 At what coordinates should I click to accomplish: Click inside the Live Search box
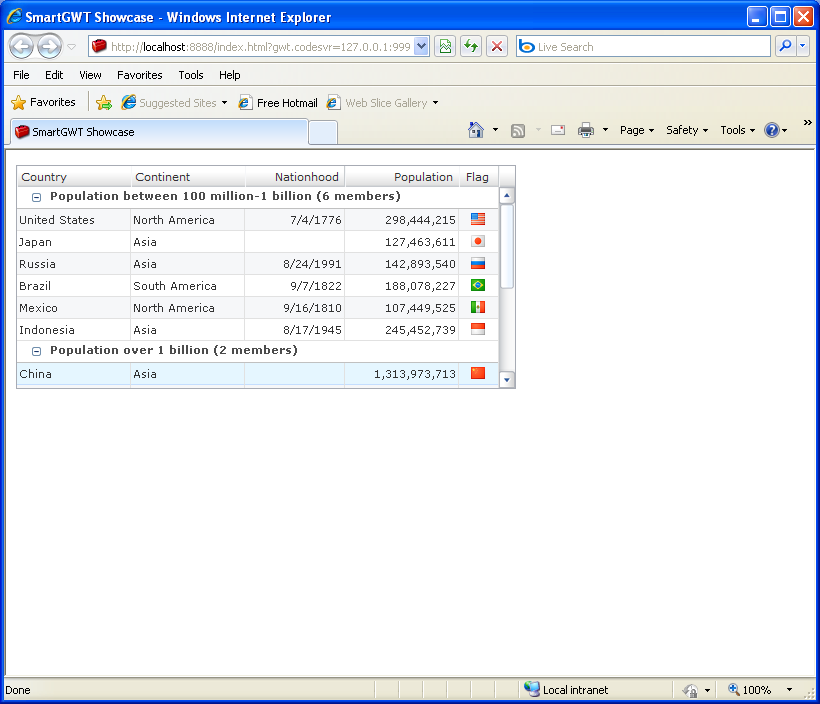tap(643, 47)
